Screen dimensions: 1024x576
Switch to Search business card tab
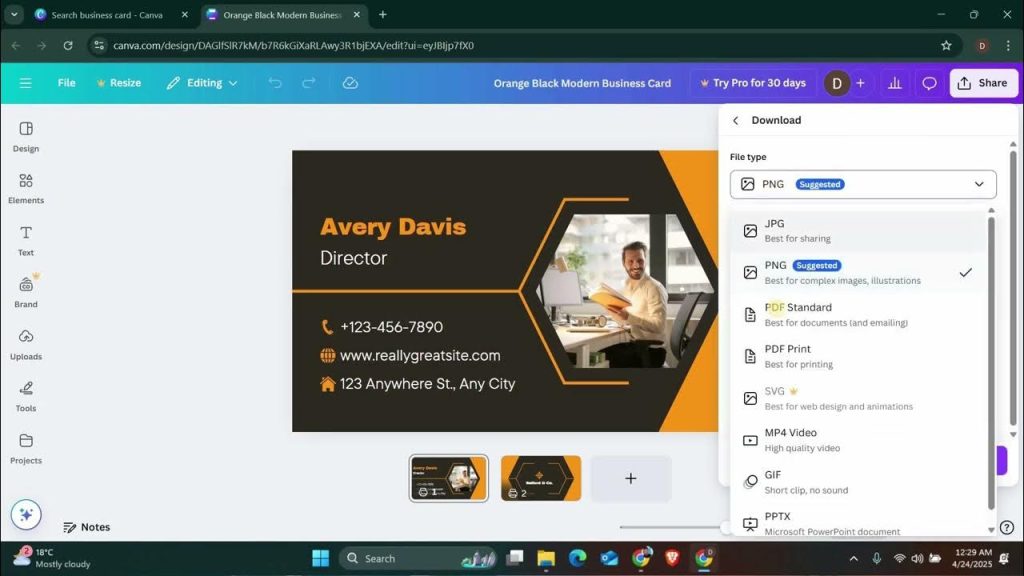[x=105, y=15]
